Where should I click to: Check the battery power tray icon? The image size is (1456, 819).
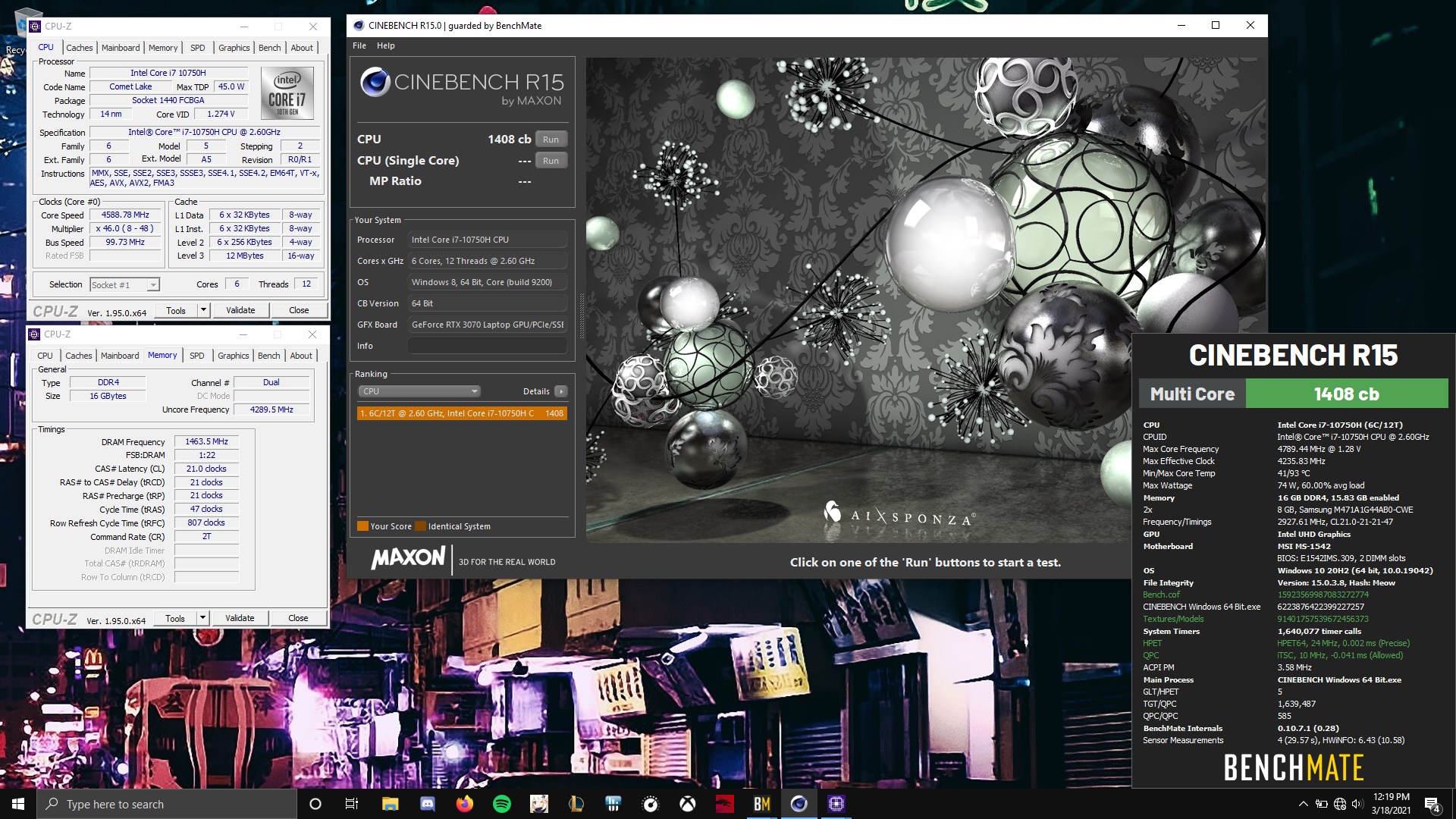(x=1322, y=804)
